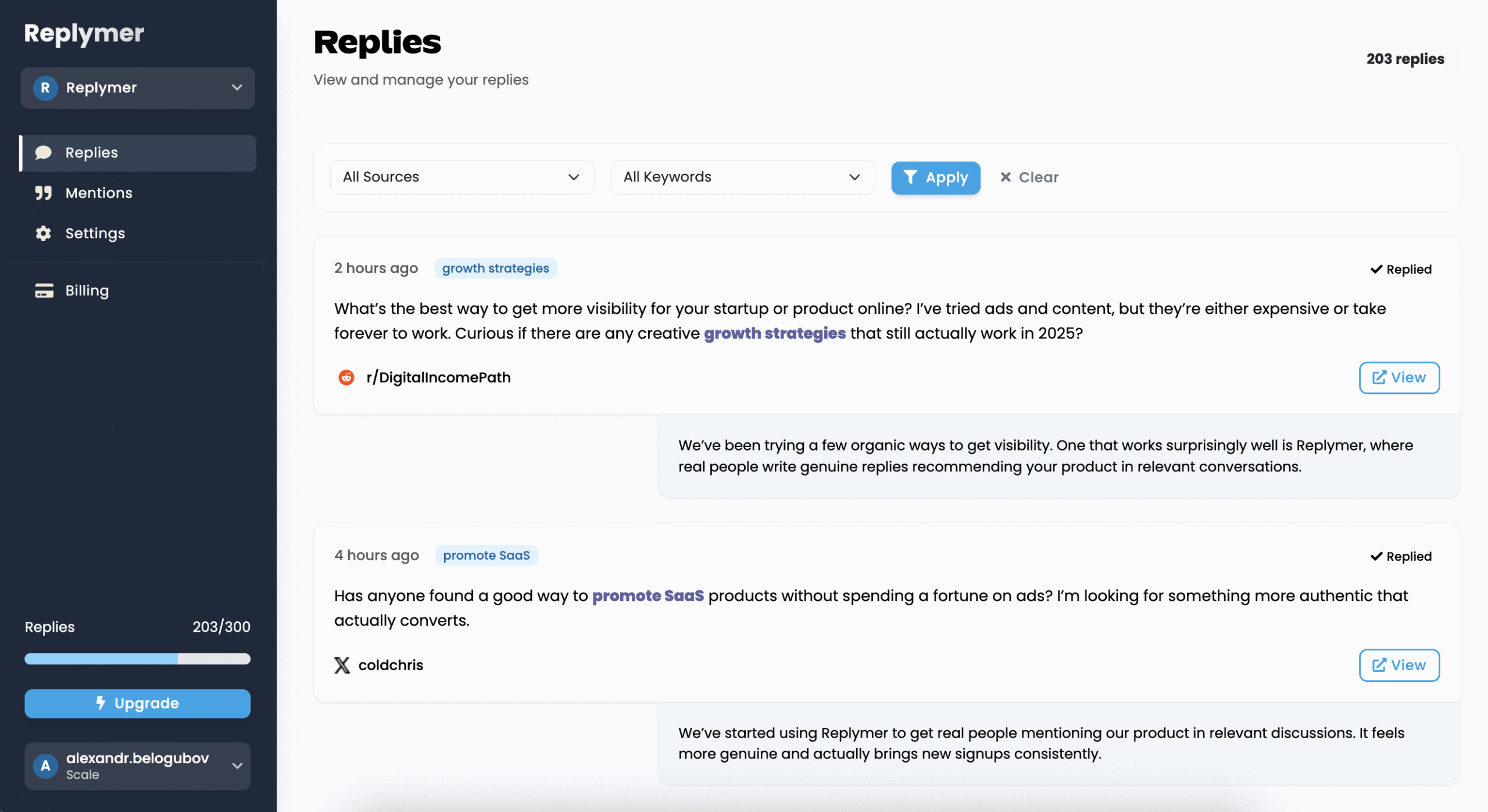Click the Settings gear icon
This screenshot has width=1488, height=812.
click(x=44, y=234)
